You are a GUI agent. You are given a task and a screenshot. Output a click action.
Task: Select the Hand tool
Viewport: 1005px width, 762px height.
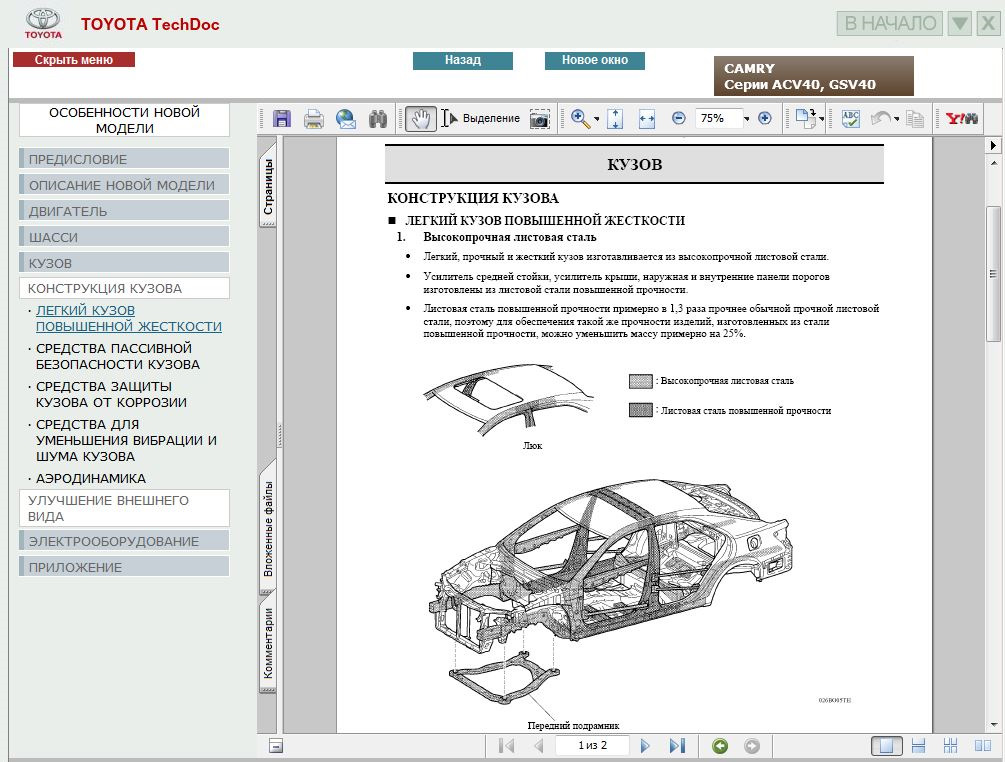(x=420, y=118)
